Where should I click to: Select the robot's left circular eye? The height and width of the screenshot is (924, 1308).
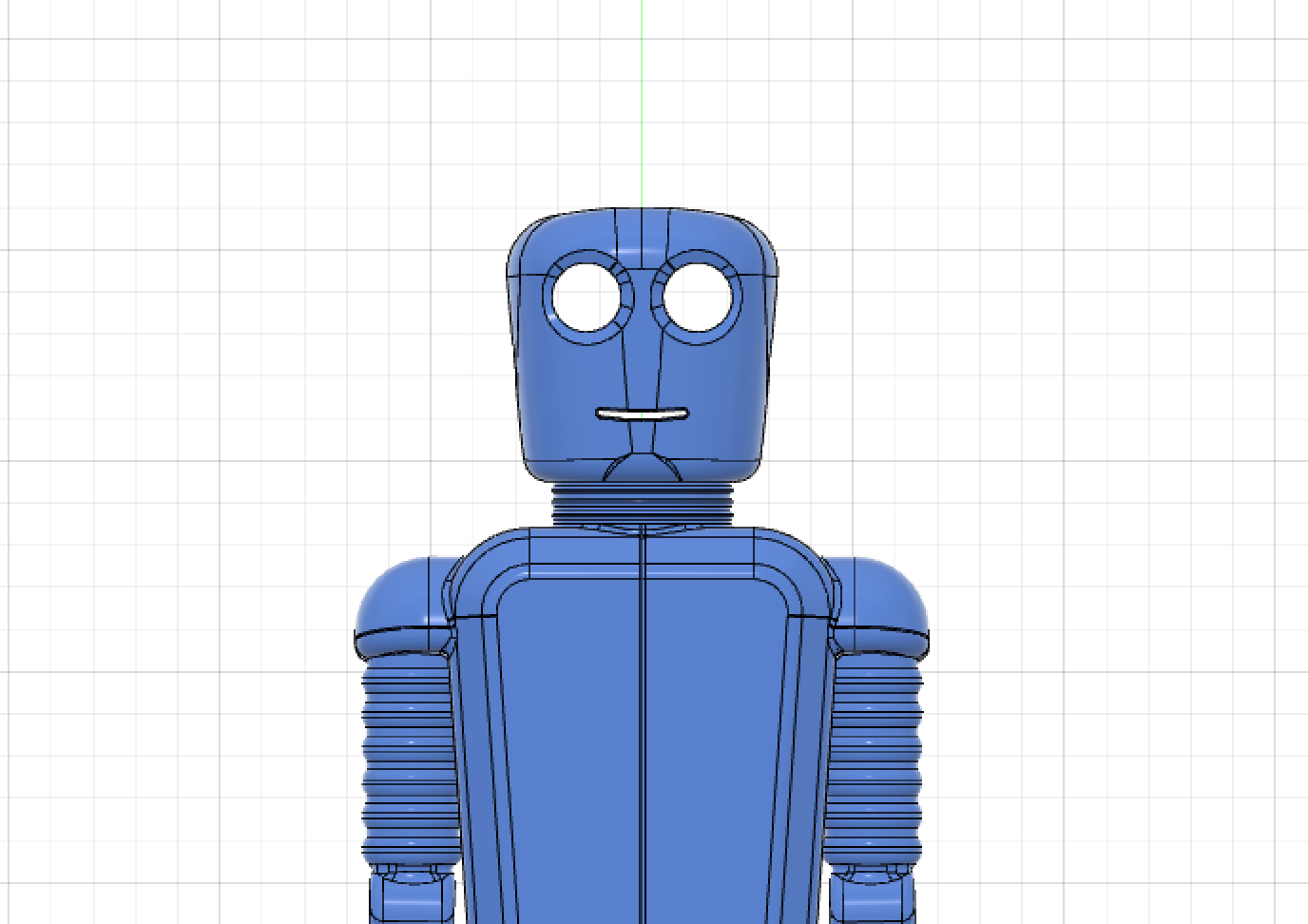coord(586,298)
